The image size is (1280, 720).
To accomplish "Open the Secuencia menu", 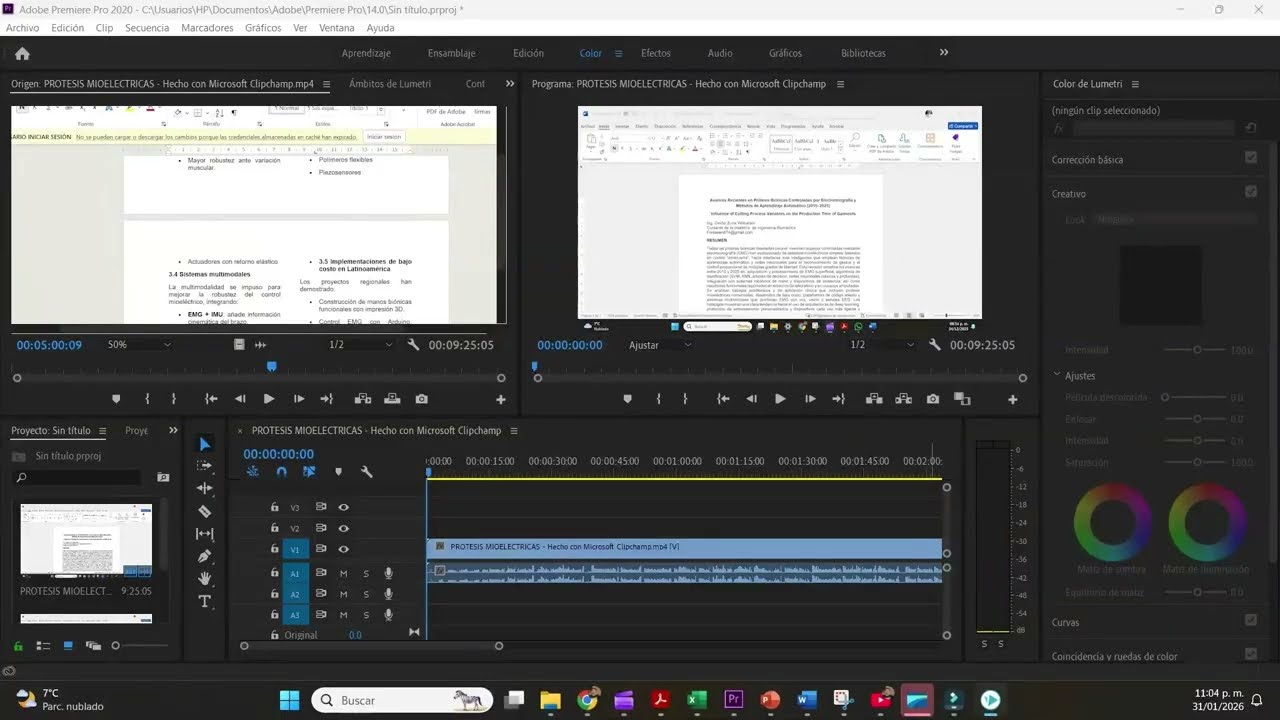I will pyautogui.click(x=147, y=28).
